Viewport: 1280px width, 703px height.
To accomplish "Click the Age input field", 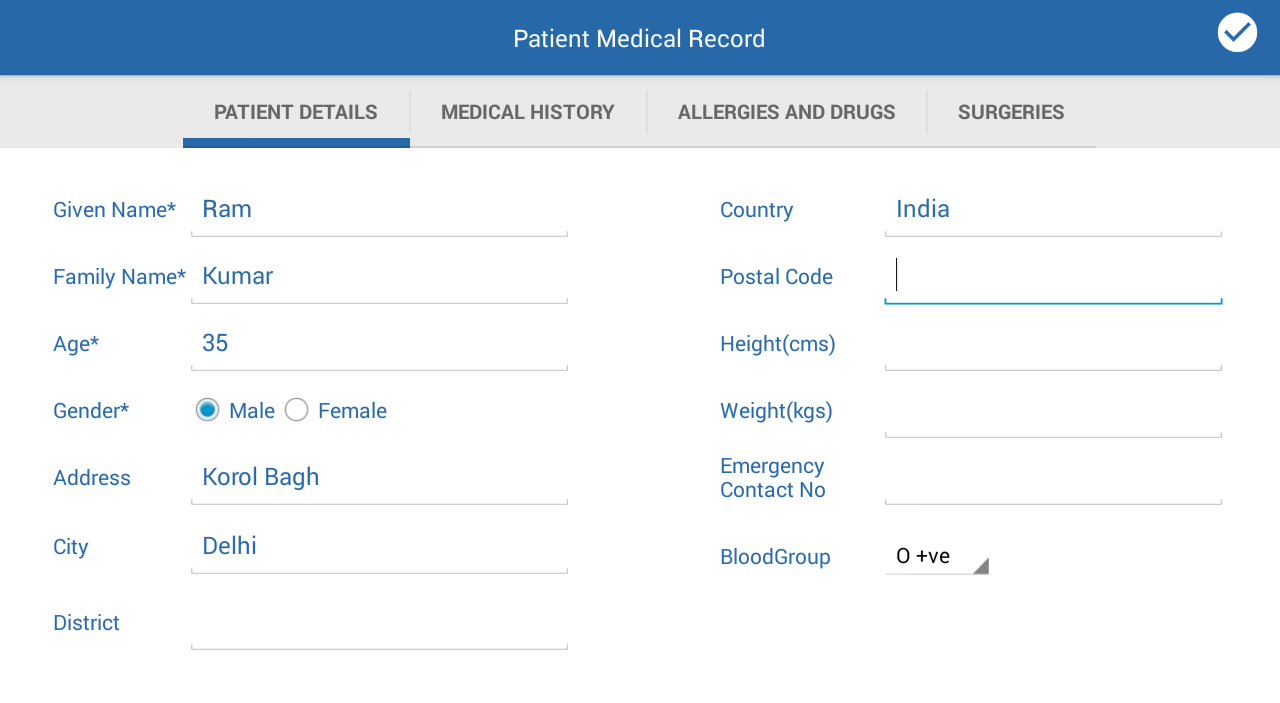I will [379, 344].
